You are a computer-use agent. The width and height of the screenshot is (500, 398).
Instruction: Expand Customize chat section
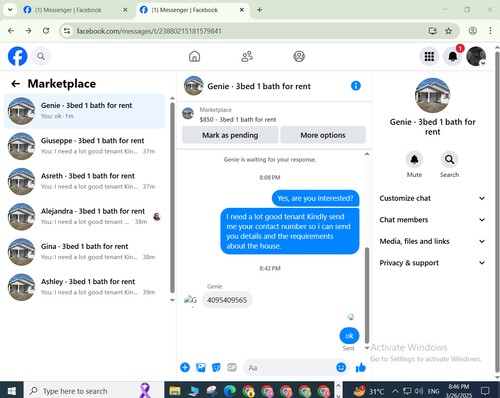(x=432, y=198)
